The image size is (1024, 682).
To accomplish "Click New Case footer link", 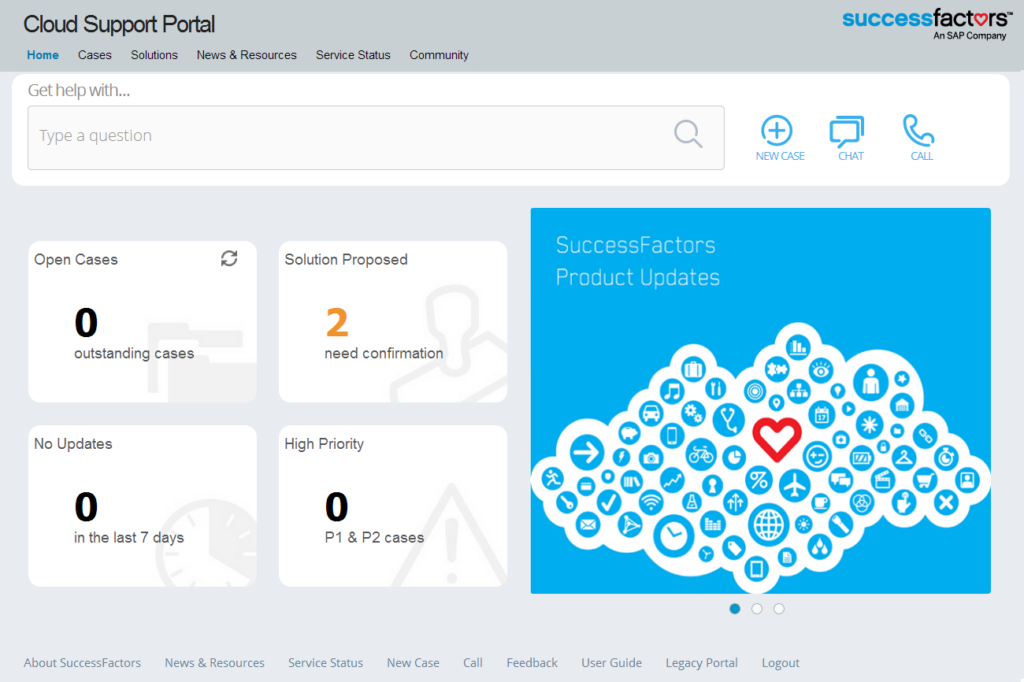I will (x=413, y=662).
